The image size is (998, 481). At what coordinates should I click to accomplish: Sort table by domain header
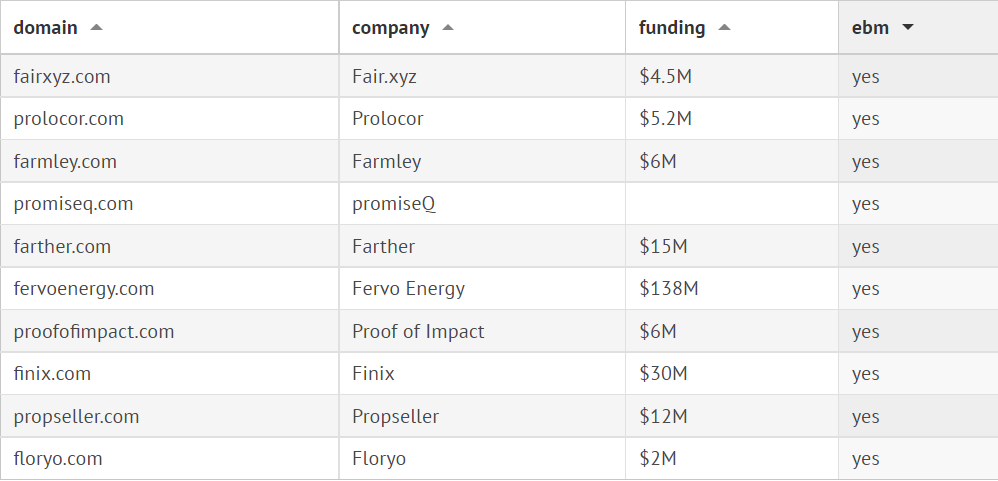click(x=46, y=28)
